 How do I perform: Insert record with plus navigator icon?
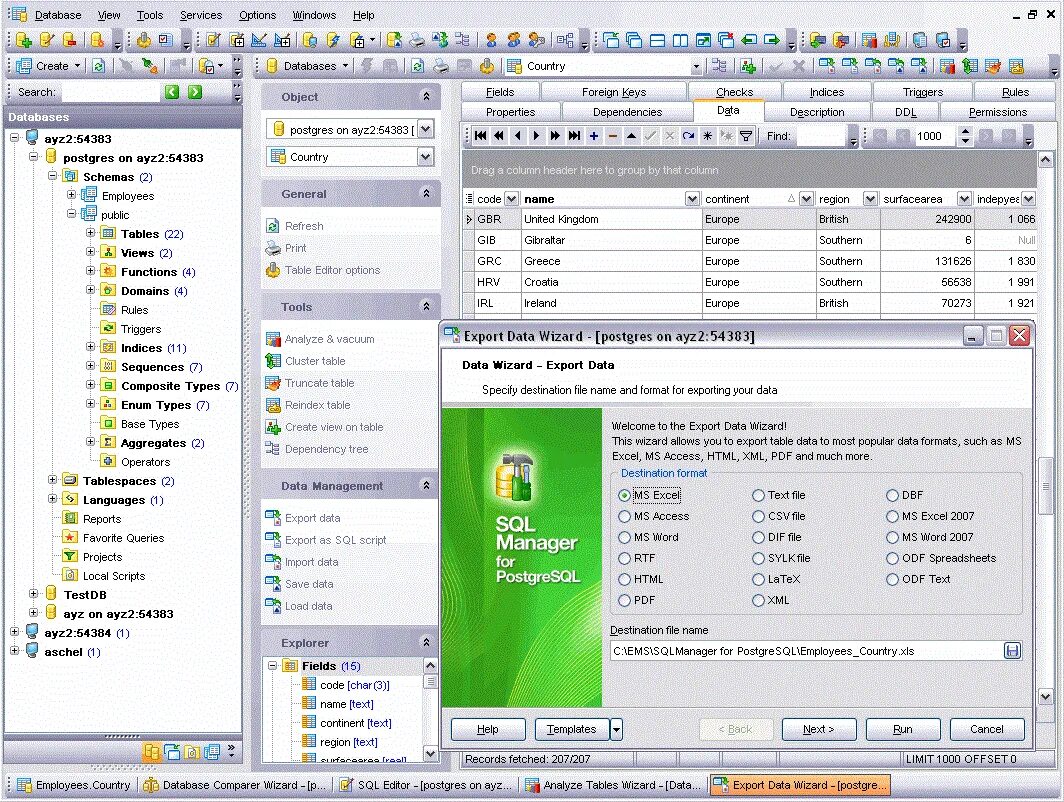coord(594,136)
